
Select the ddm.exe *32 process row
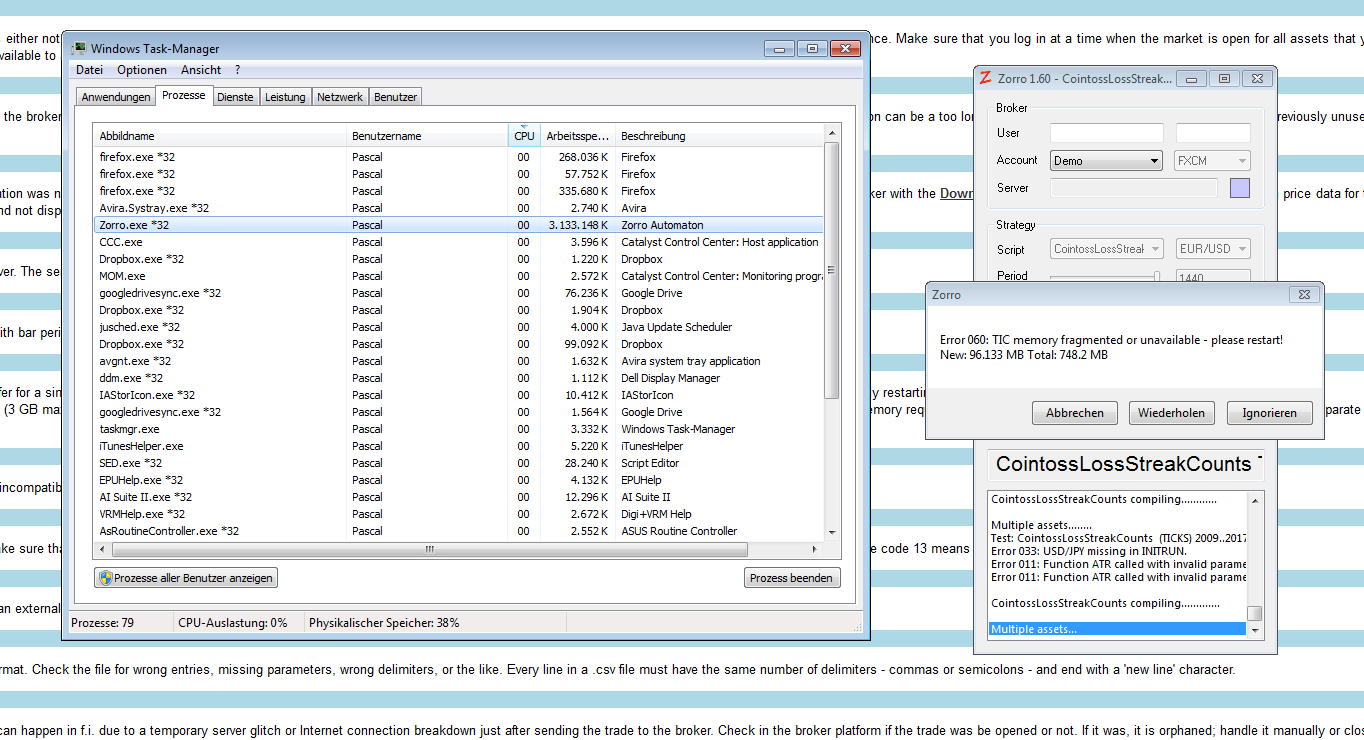458,378
